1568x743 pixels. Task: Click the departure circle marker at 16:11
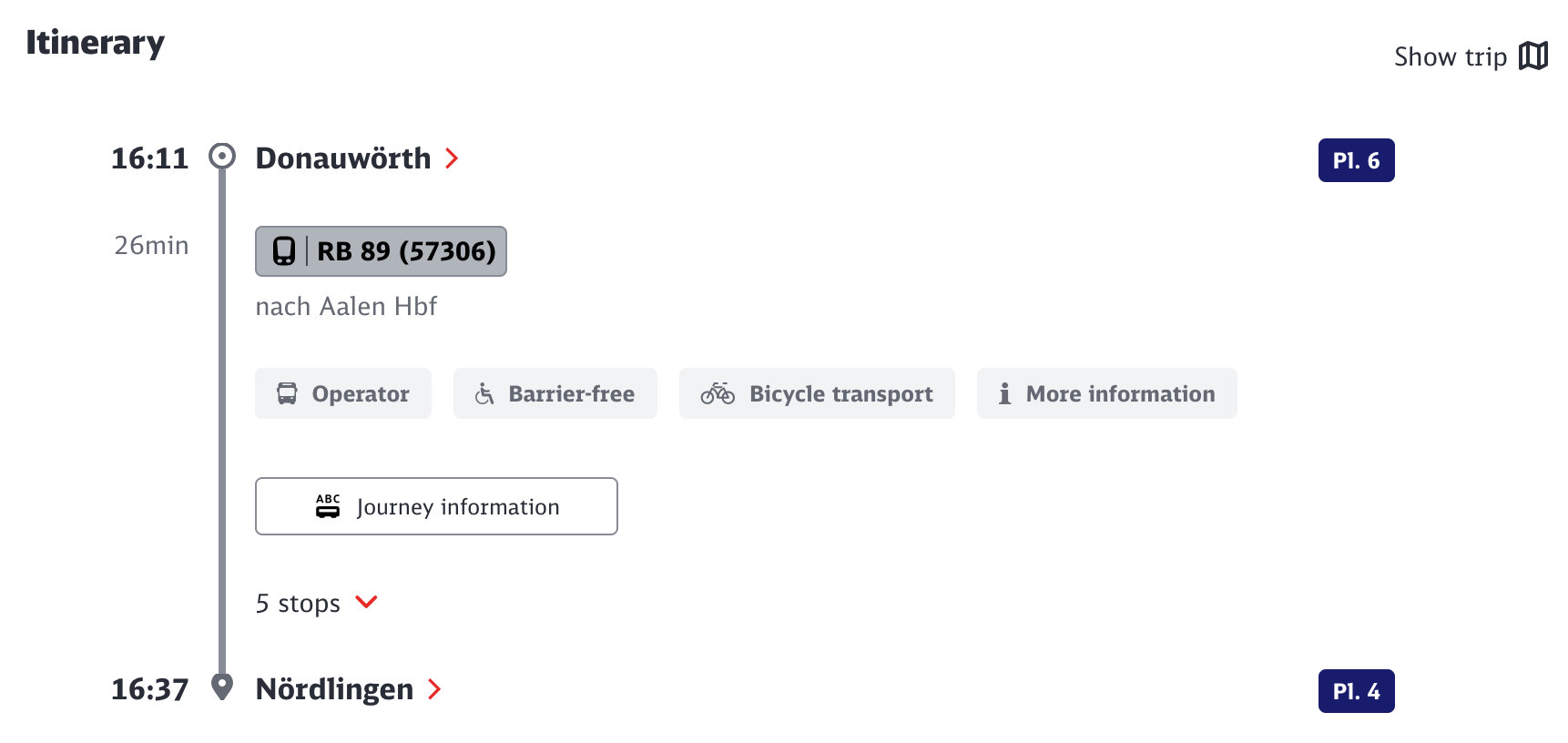(221, 157)
